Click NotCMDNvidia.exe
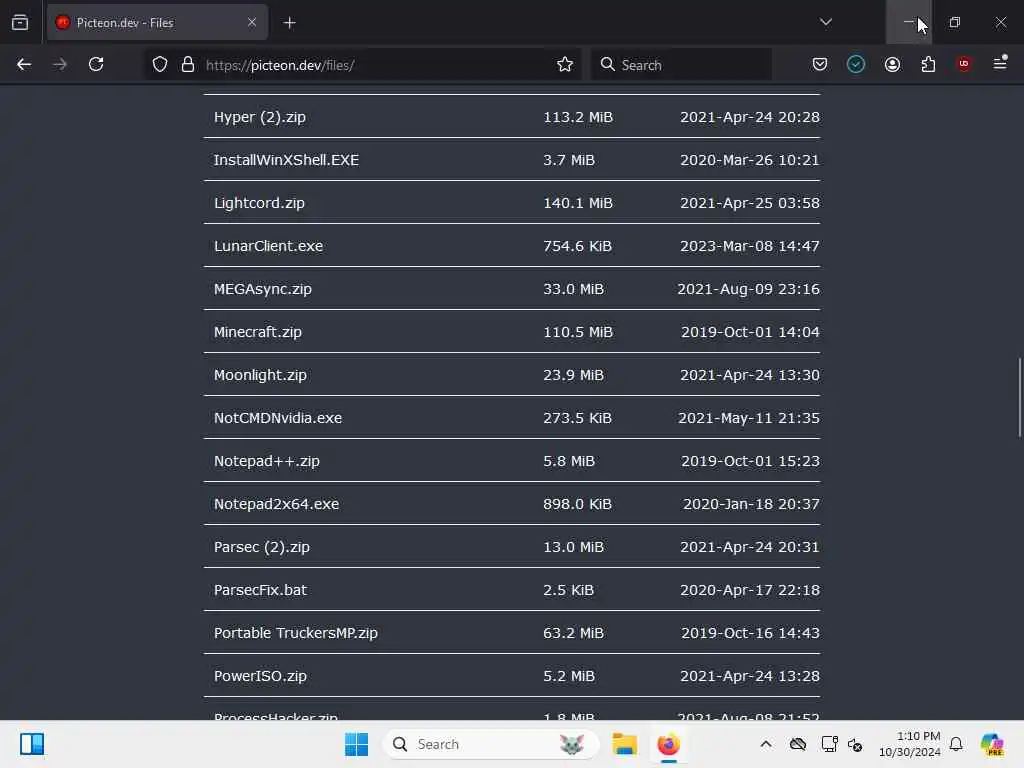The width and height of the screenshot is (1024, 768). pos(278,418)
